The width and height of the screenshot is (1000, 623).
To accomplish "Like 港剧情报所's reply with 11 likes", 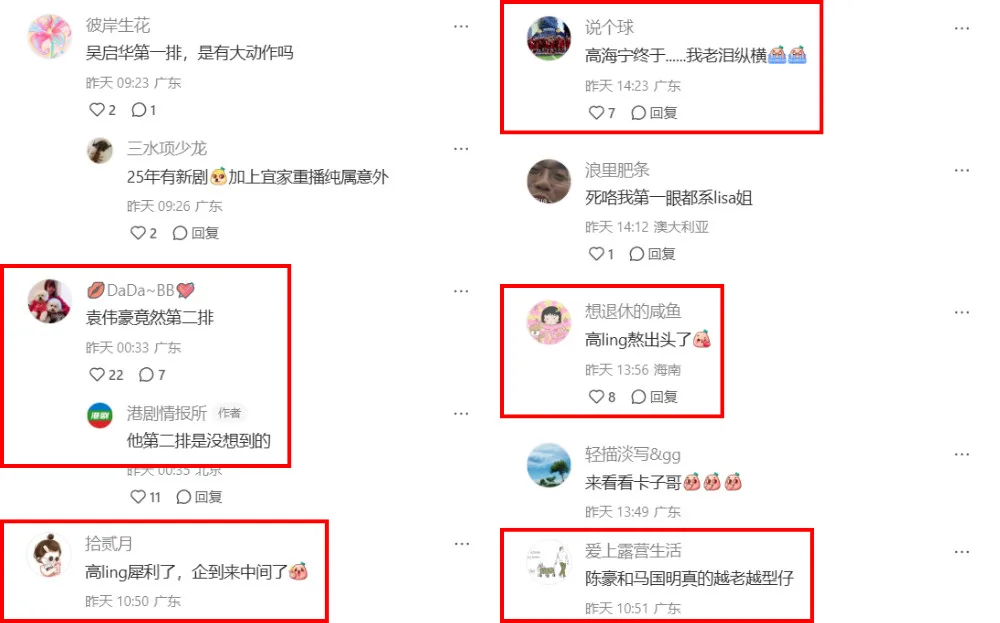I will click(145, 497).
